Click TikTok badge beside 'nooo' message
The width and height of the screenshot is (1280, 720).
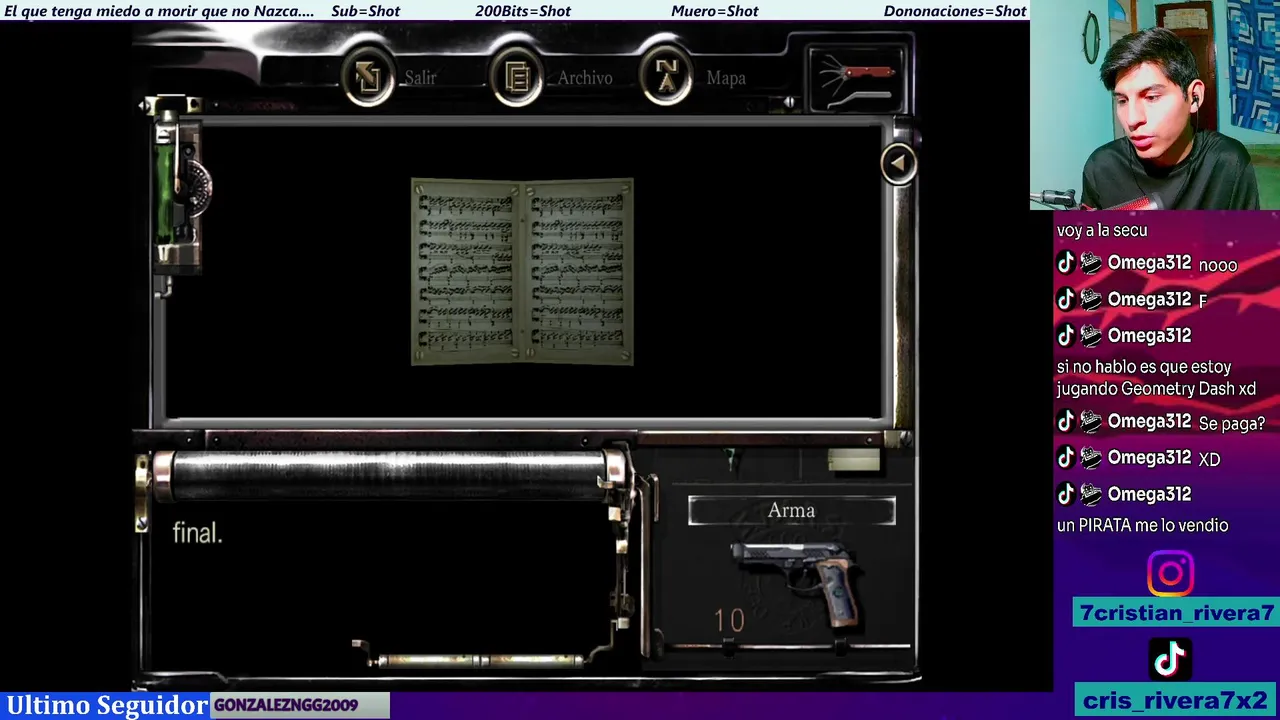[1066, 263]
